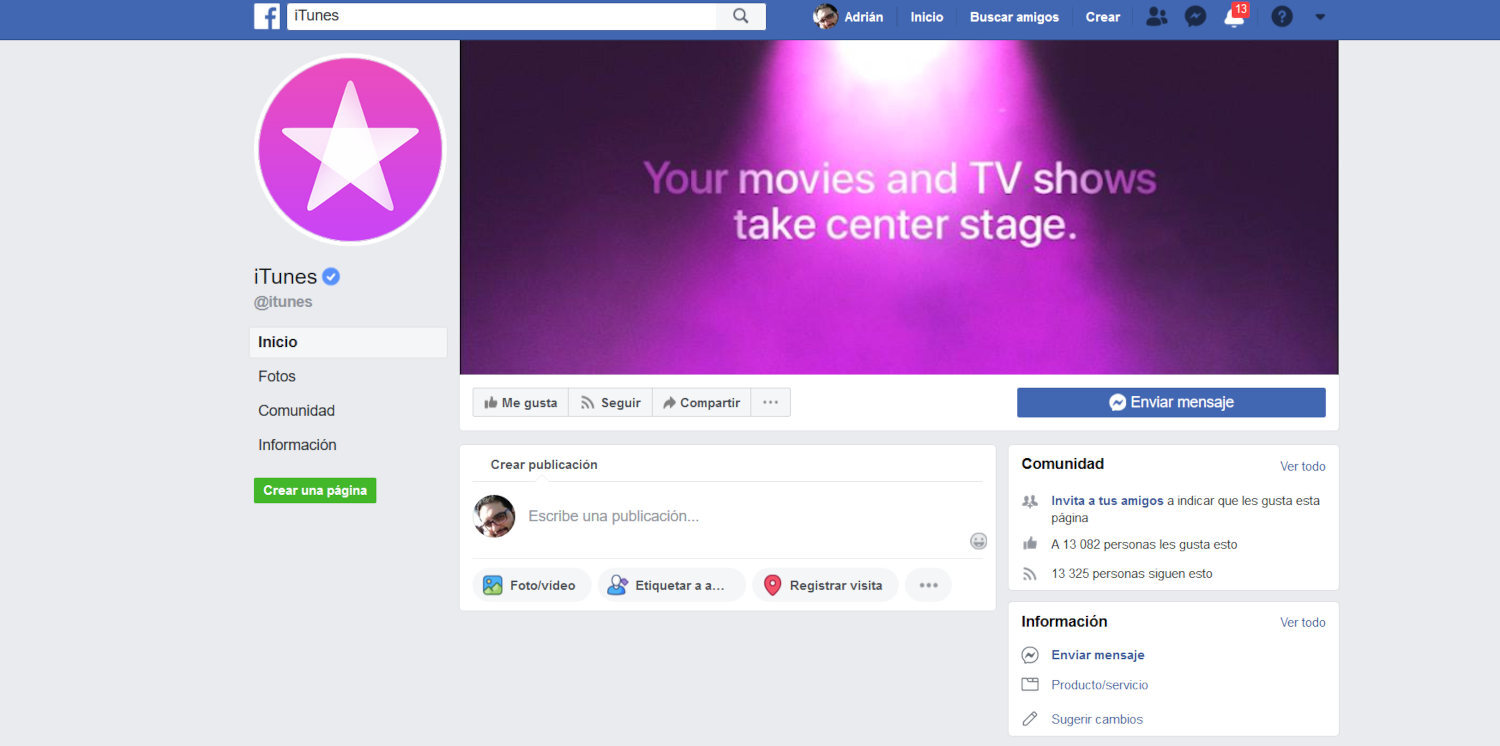Expand more post options in composer
This screenshot has width=1500, height=746.
coord(928,585)
